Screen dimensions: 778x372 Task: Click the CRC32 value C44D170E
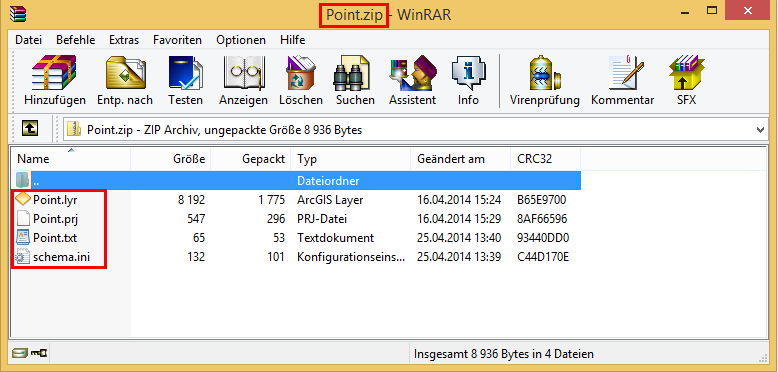coord(542,257)
